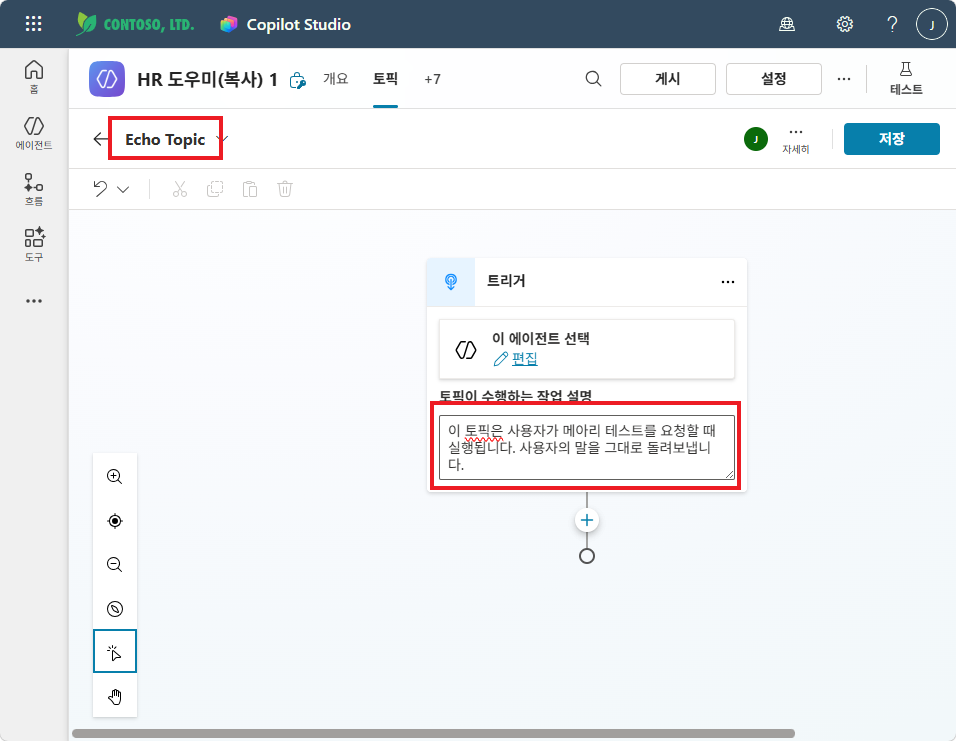Add node with the plus button

[587, 520]
